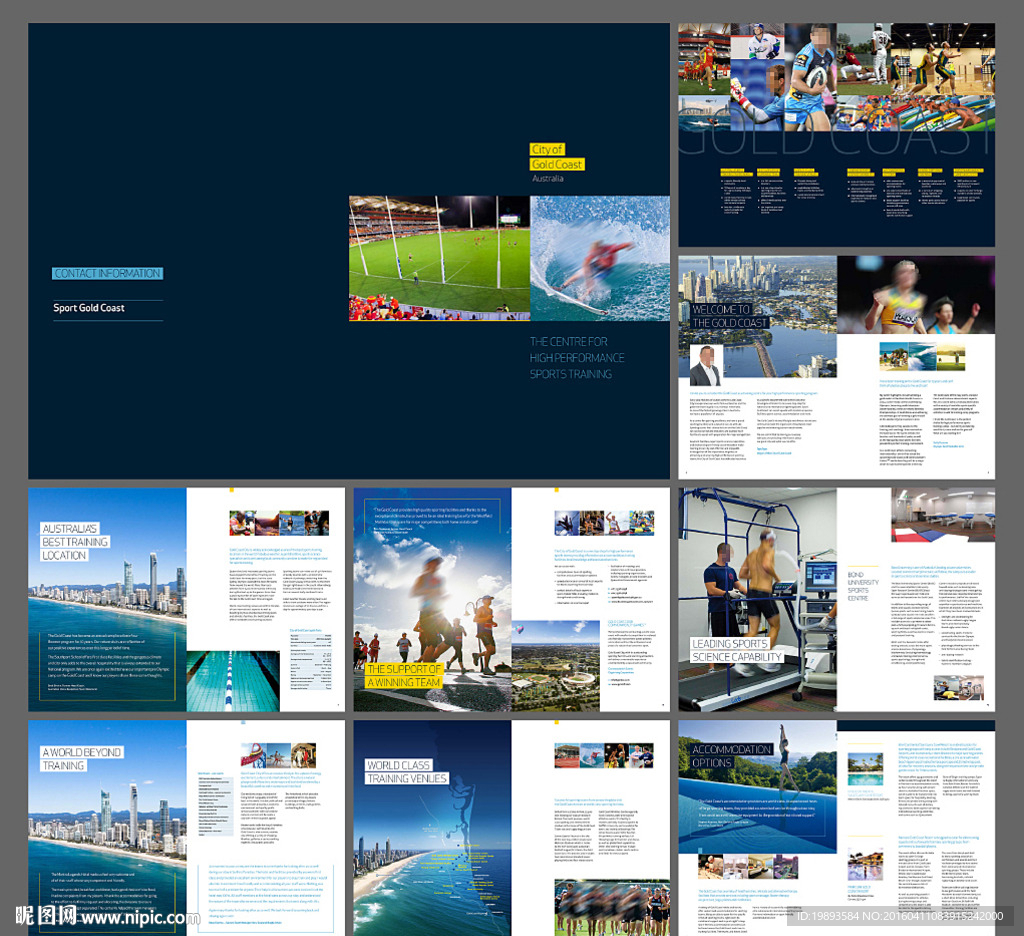Click Australia's Best Training Location heading
The width and height of the screenshot is (1024, 936).
point(74,542)
